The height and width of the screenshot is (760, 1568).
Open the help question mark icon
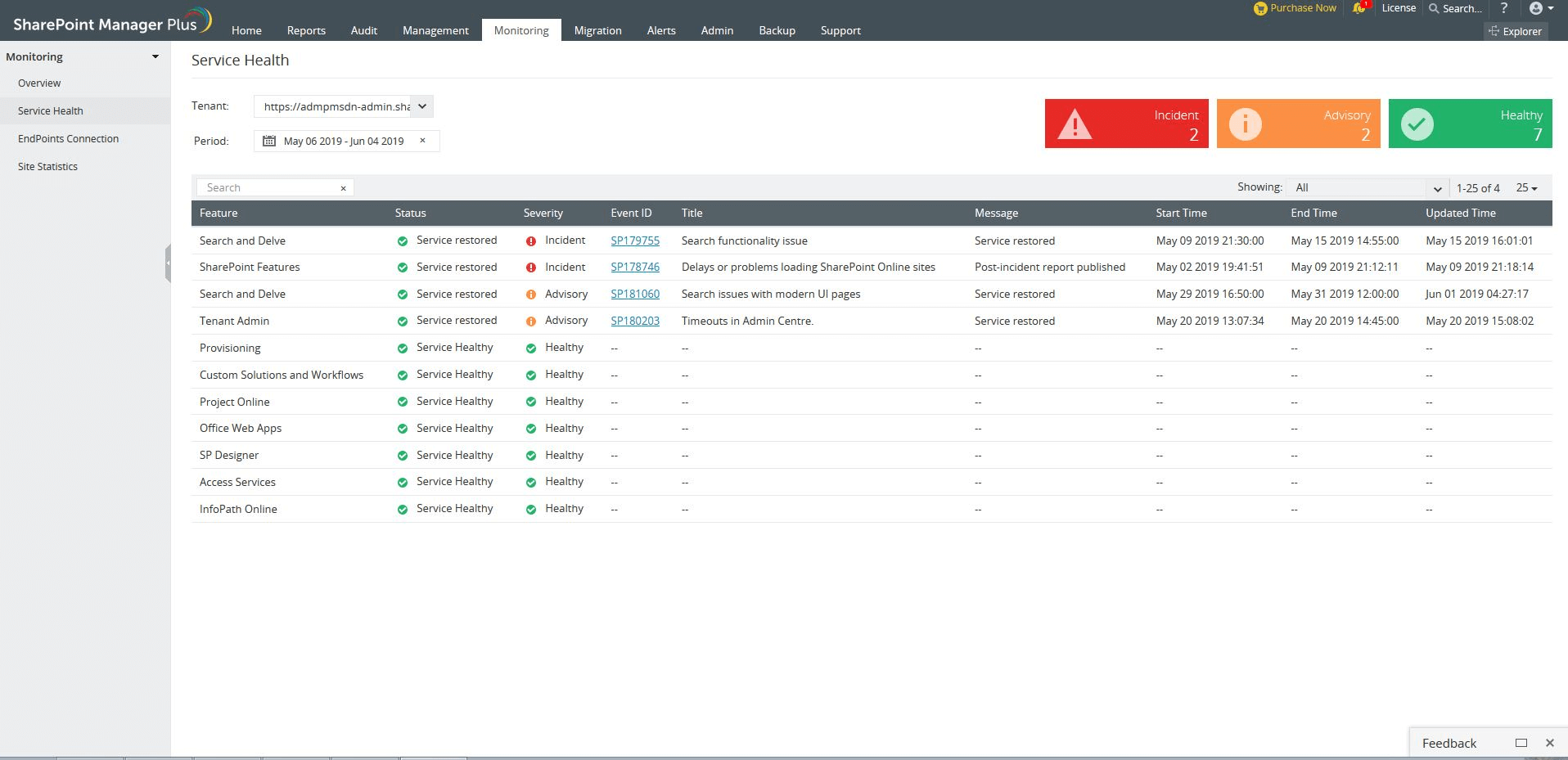pyautogui.click(x=1503, y=8)
